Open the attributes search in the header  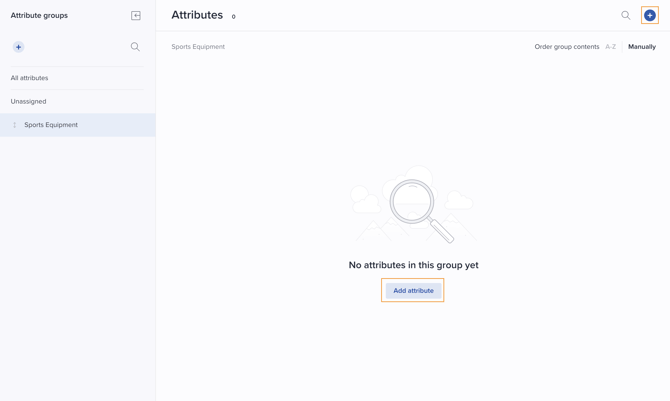coord(626,16)
